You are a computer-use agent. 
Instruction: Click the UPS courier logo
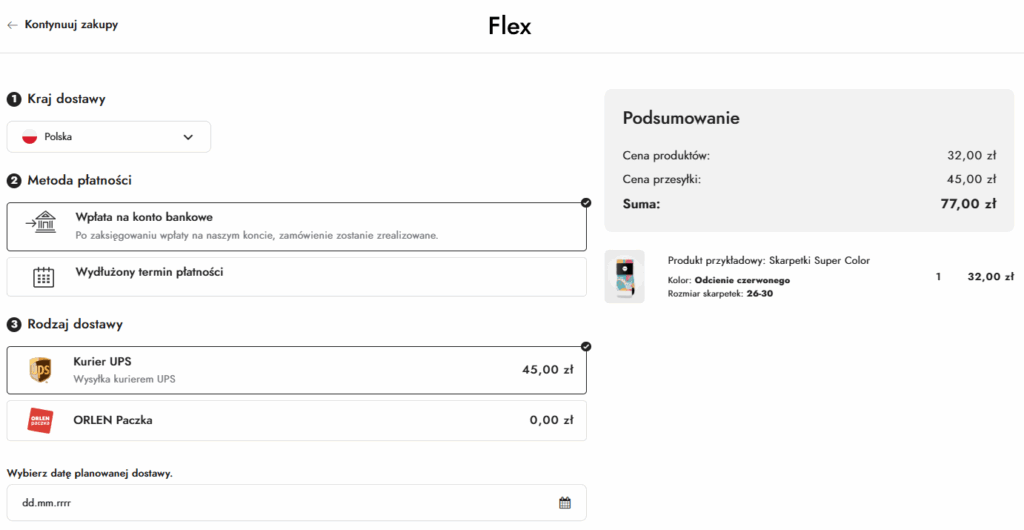[x=41, y=370]
